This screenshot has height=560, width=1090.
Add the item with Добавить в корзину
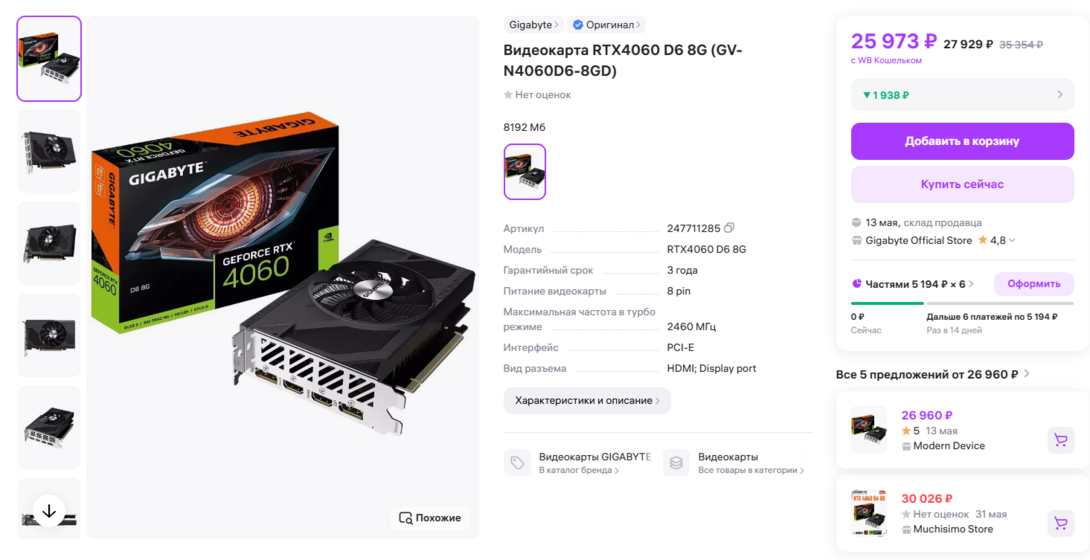point(962,141)
